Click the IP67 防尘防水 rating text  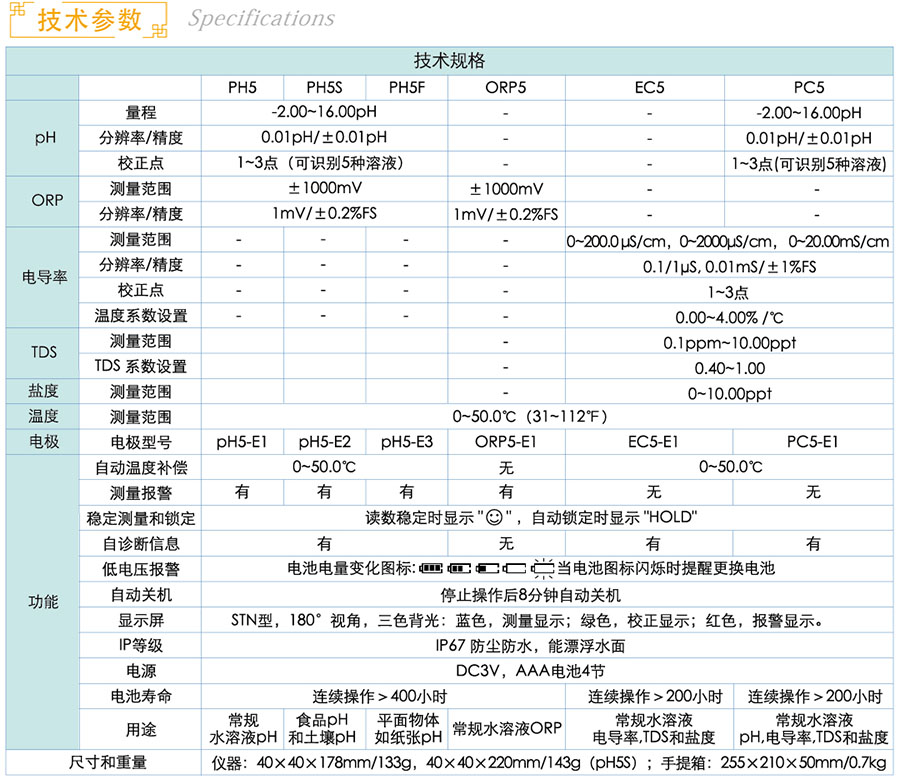tap(530, 645)
